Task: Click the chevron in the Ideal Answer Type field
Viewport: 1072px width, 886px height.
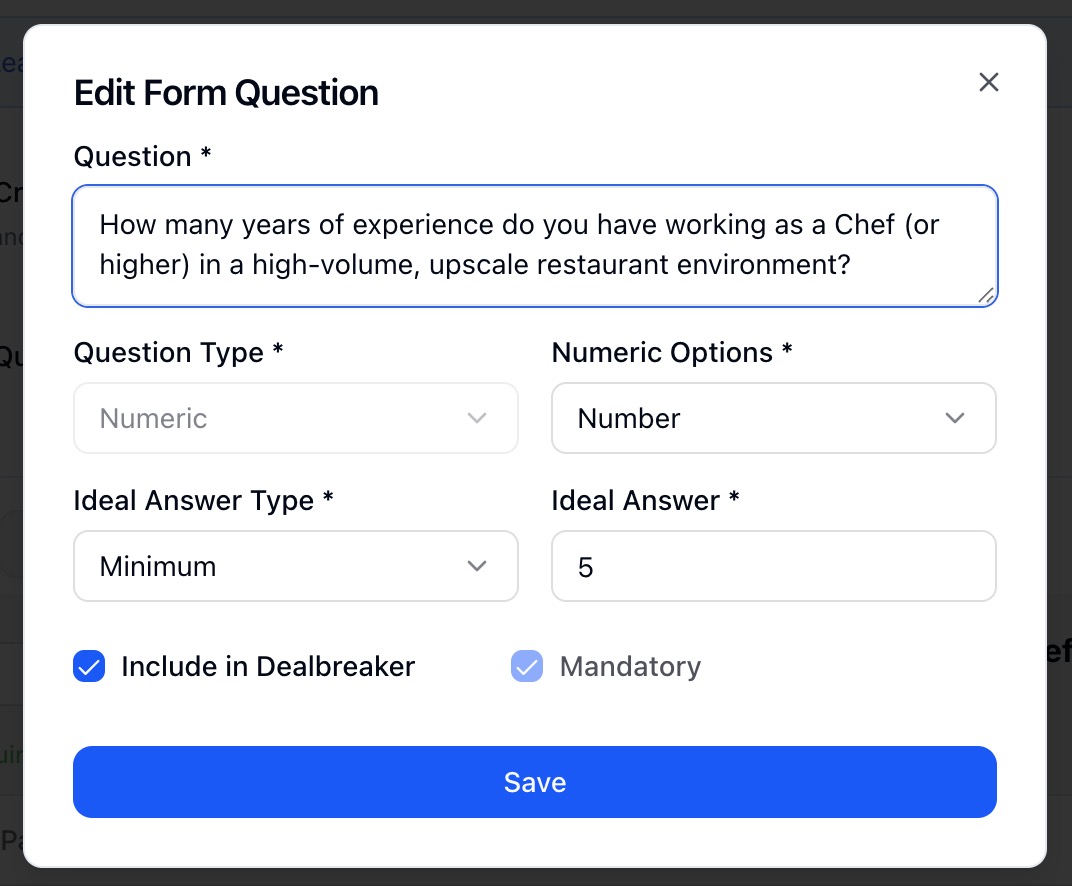Action: tap(477, 566)
